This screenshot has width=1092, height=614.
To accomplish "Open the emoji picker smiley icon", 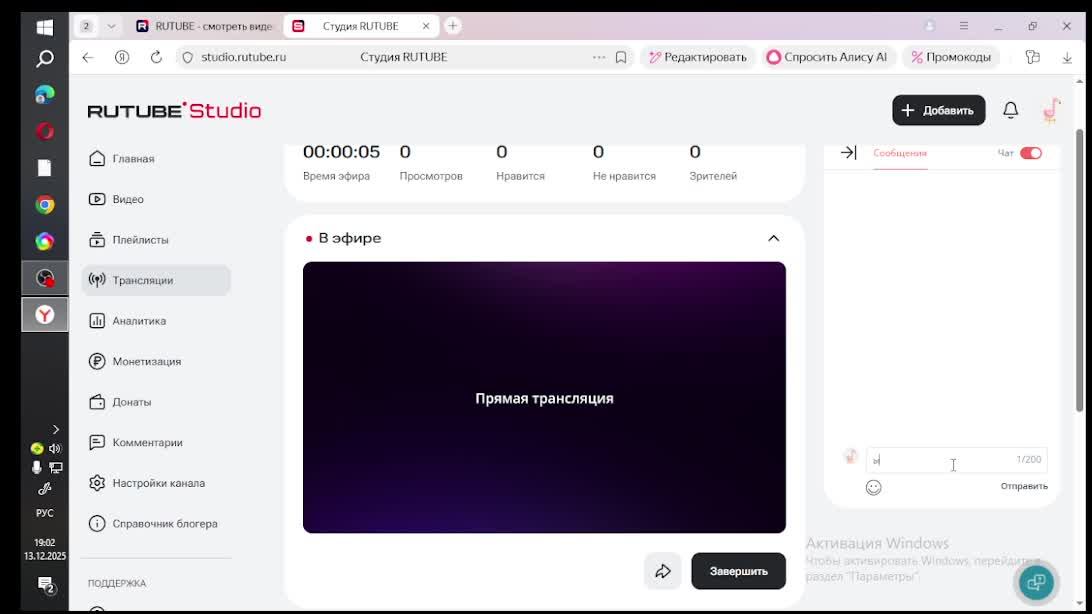I will (873, 487).
